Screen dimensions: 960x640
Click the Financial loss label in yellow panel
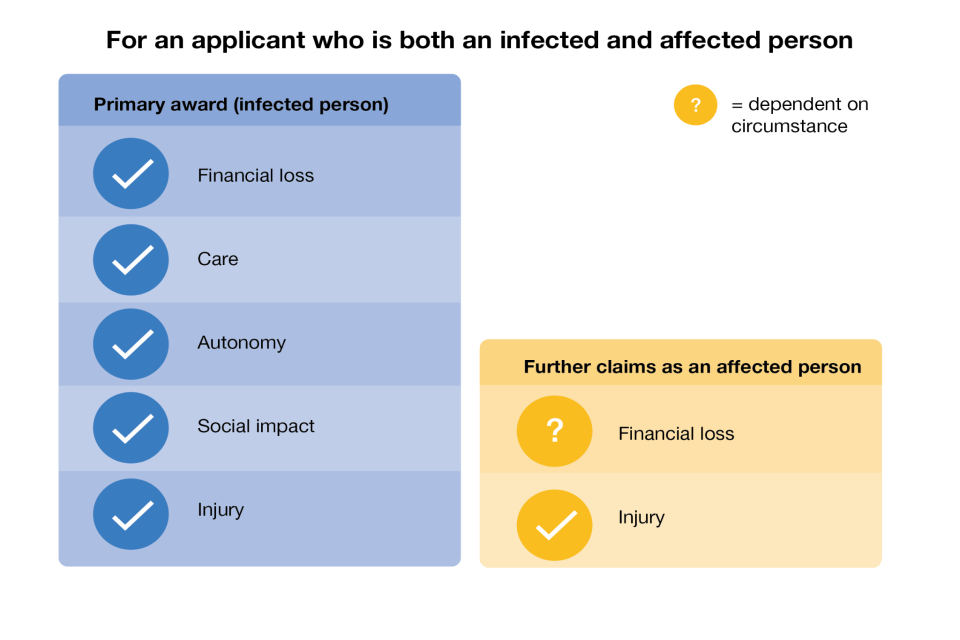(x=676, y=434)
